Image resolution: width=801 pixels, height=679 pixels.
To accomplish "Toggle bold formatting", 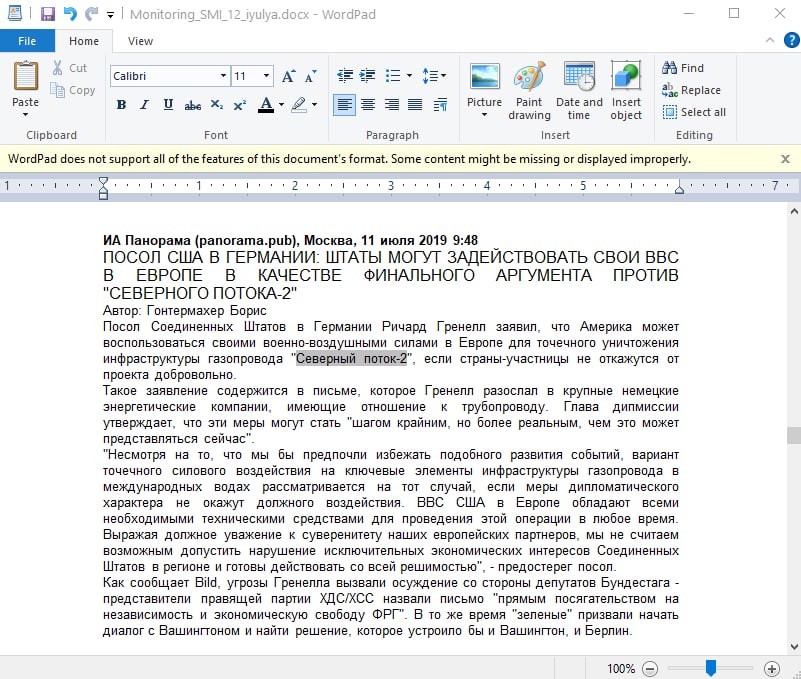I will tap(121, 105).
